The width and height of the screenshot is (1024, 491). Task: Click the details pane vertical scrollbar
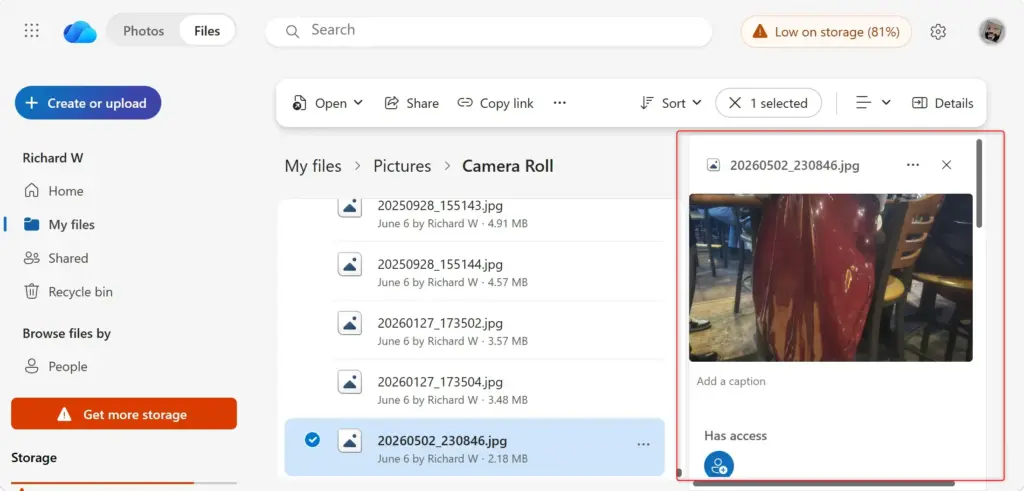[979, 183]
